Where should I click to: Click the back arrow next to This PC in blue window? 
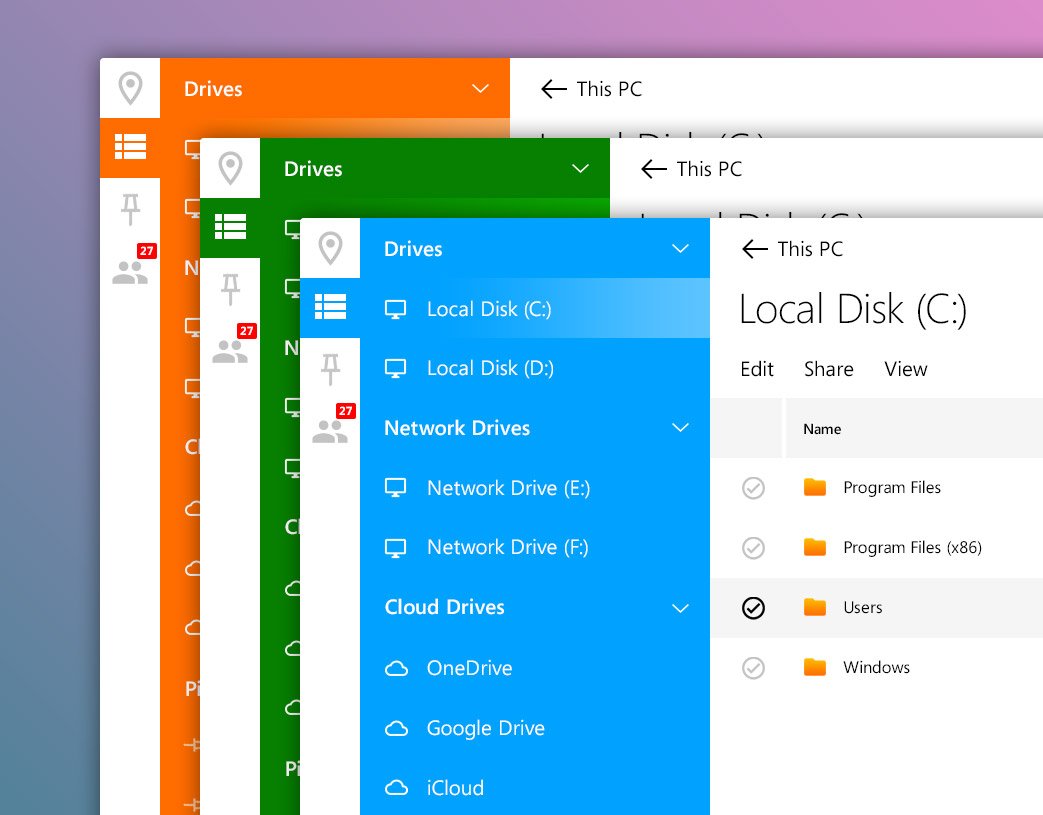click(x=754, y=249)
